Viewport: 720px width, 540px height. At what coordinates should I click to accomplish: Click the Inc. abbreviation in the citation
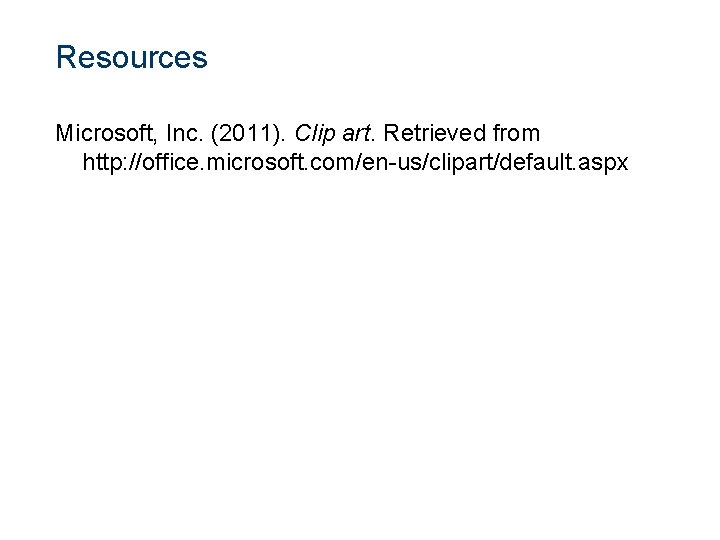point(184,133)
